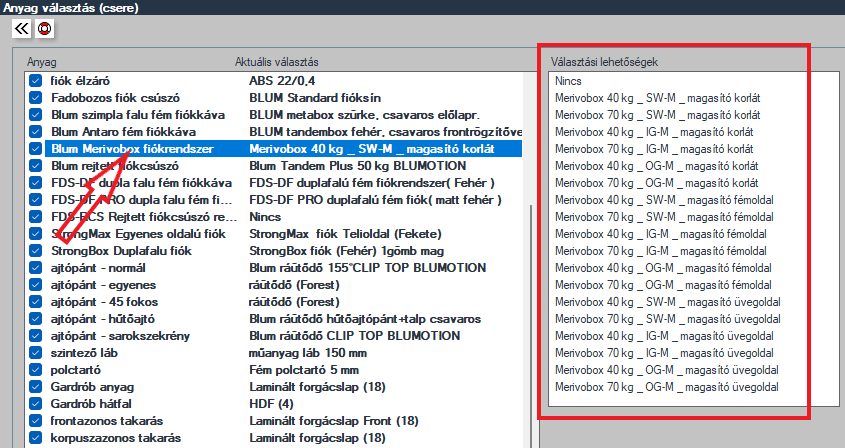Click the BLUM Standard fióksín value
845x448 pixels.
315,98
